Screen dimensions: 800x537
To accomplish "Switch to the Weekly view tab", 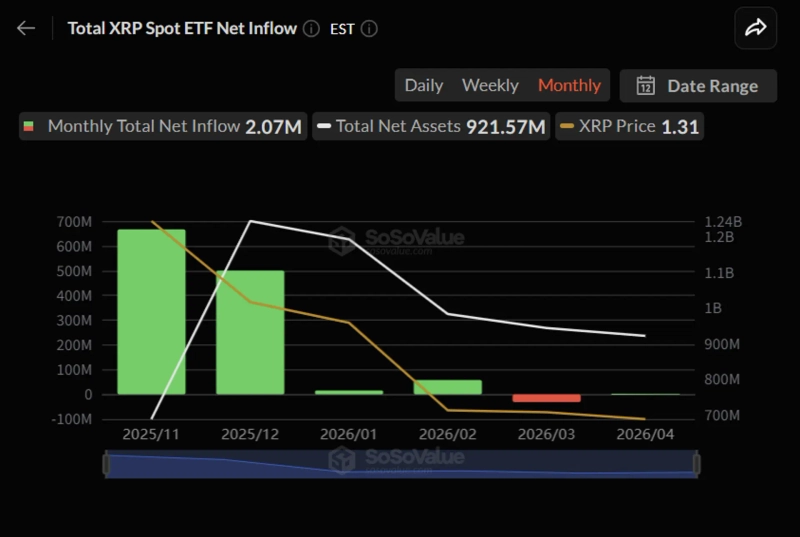I will [490, 86].
